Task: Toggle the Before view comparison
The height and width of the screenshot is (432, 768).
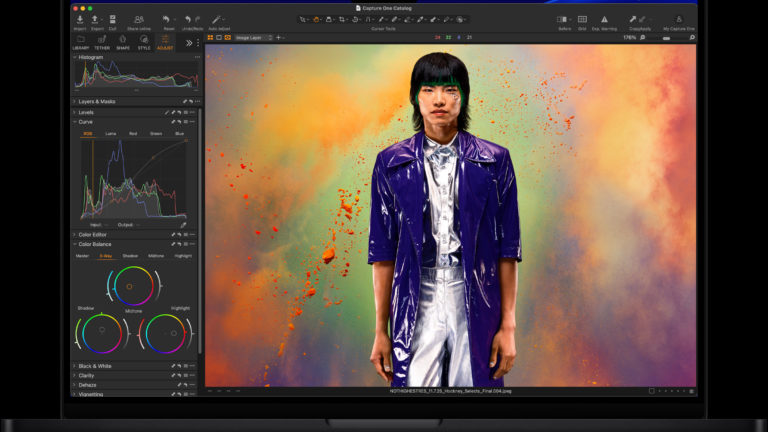Action: pos(564,19)
